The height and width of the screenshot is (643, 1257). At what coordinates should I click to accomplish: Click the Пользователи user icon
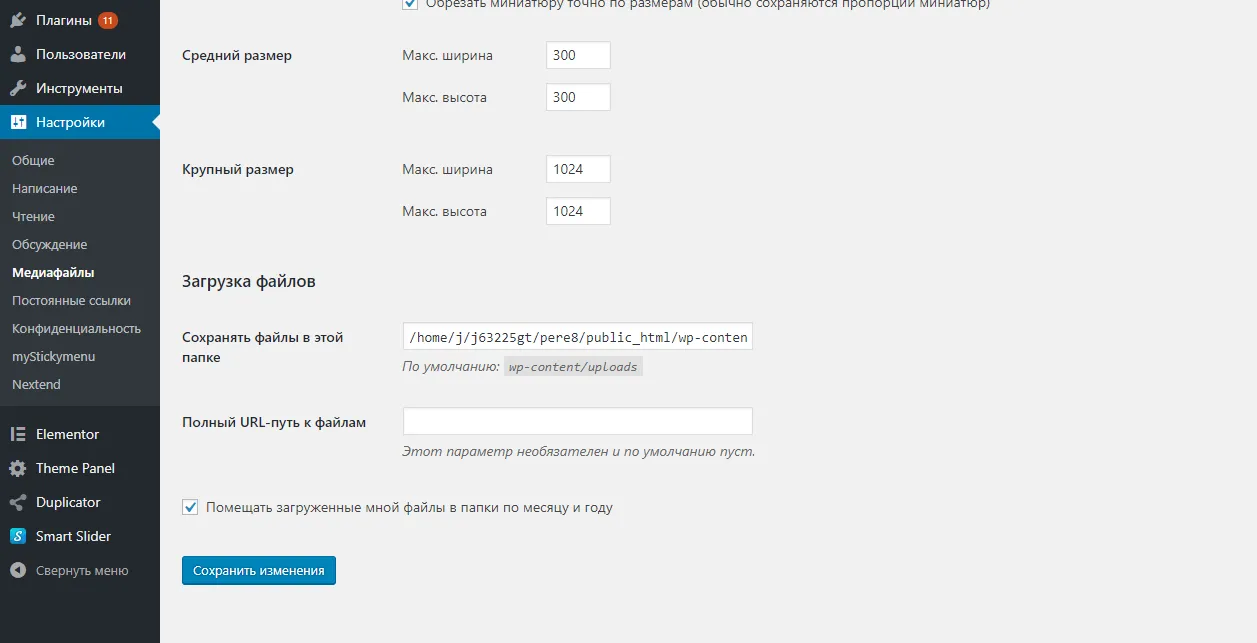coord(18,54)
